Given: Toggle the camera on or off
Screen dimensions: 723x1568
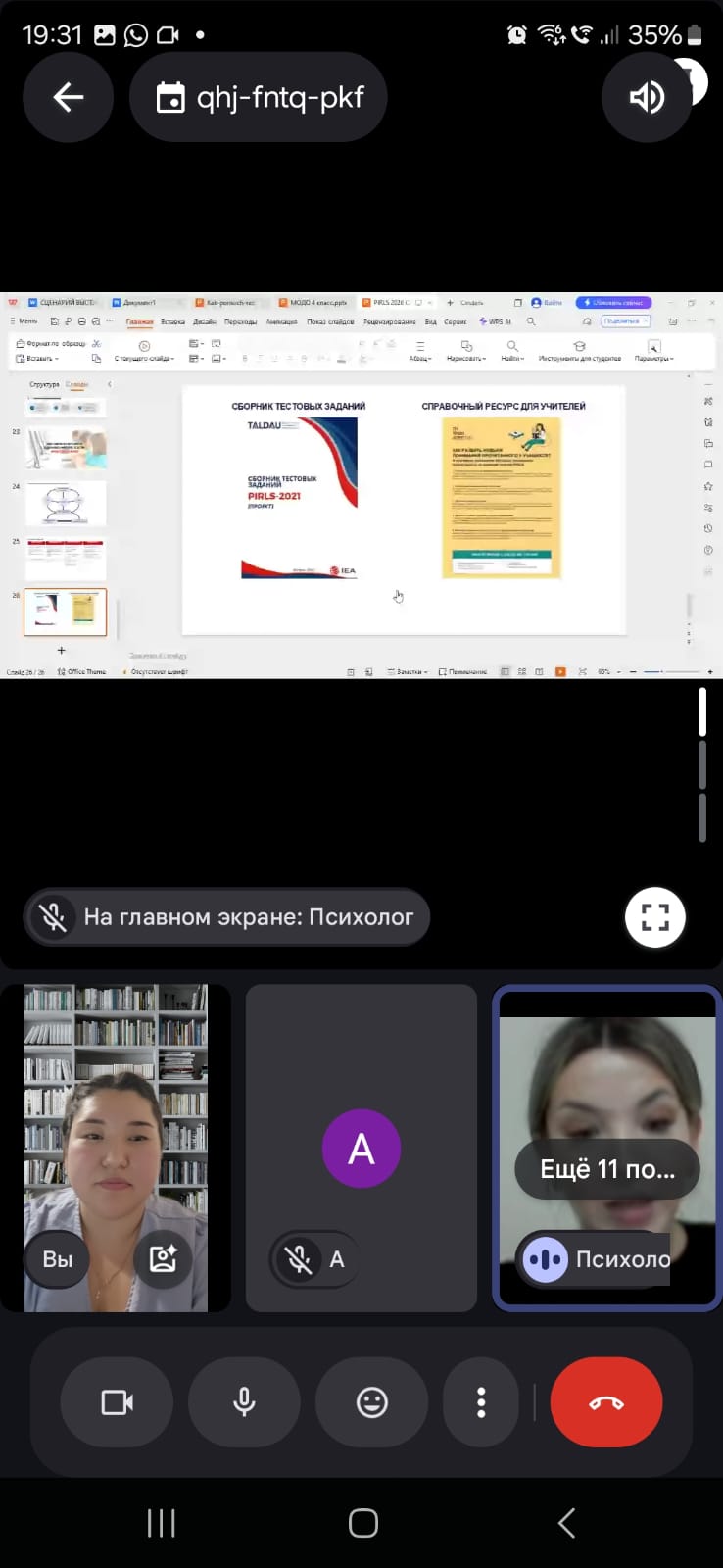Looking at the screenshot, I should point(117,1402).
